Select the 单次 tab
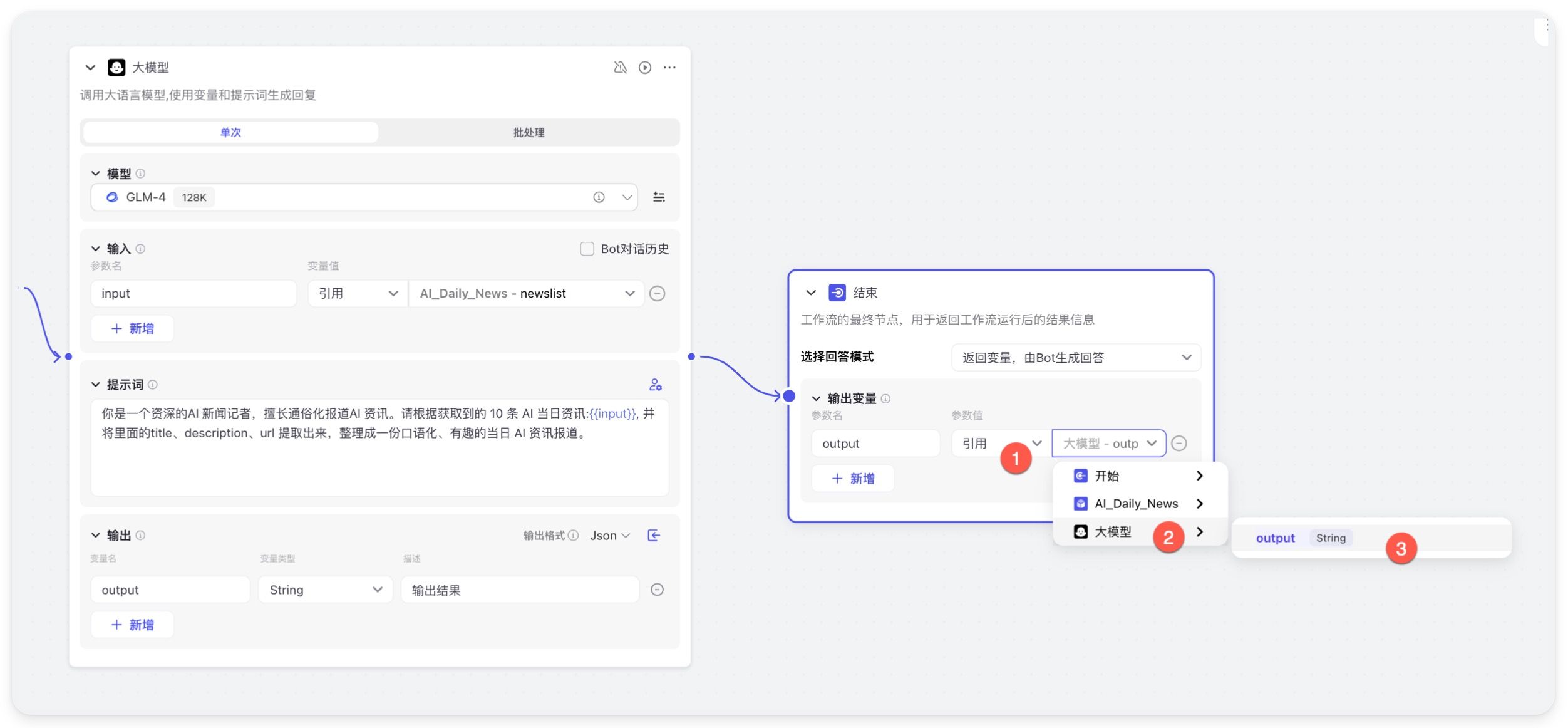1568x728 pixels. click(230, 132)
